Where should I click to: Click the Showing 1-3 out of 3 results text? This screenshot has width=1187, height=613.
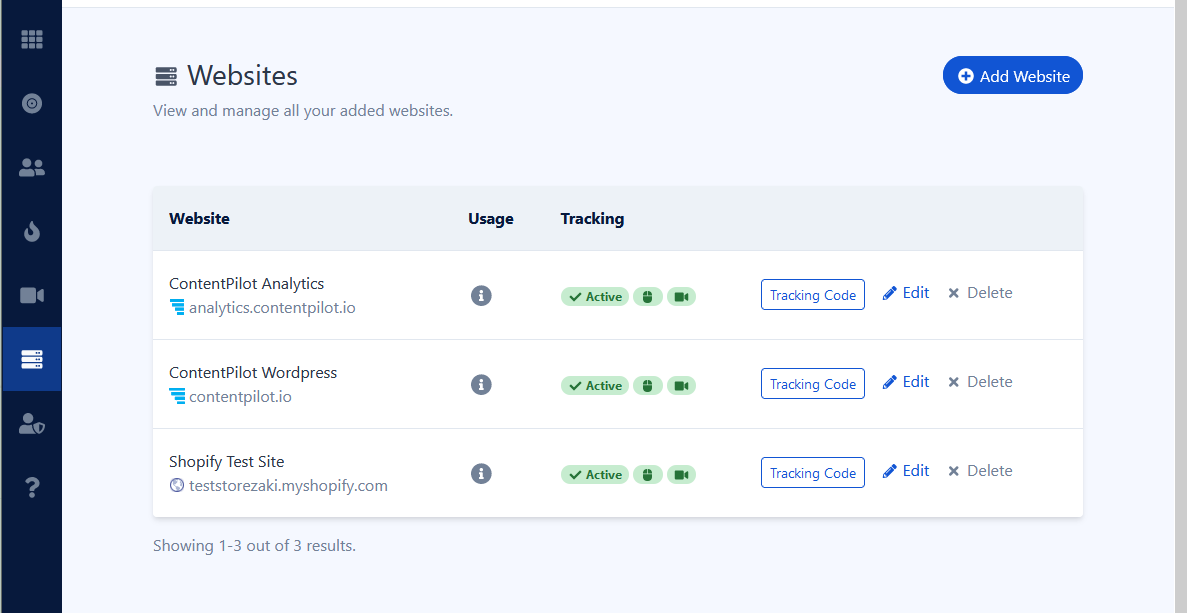[x=254, y=546]
